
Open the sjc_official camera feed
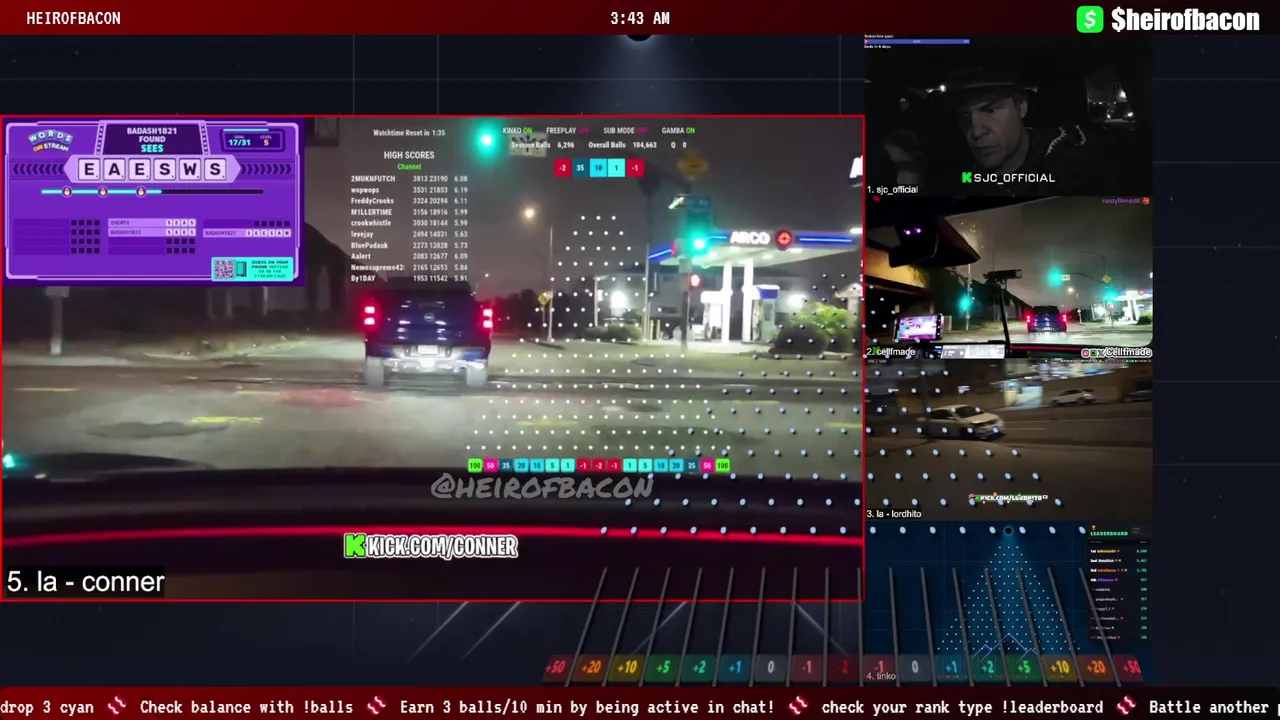(x=1009, y=116)
